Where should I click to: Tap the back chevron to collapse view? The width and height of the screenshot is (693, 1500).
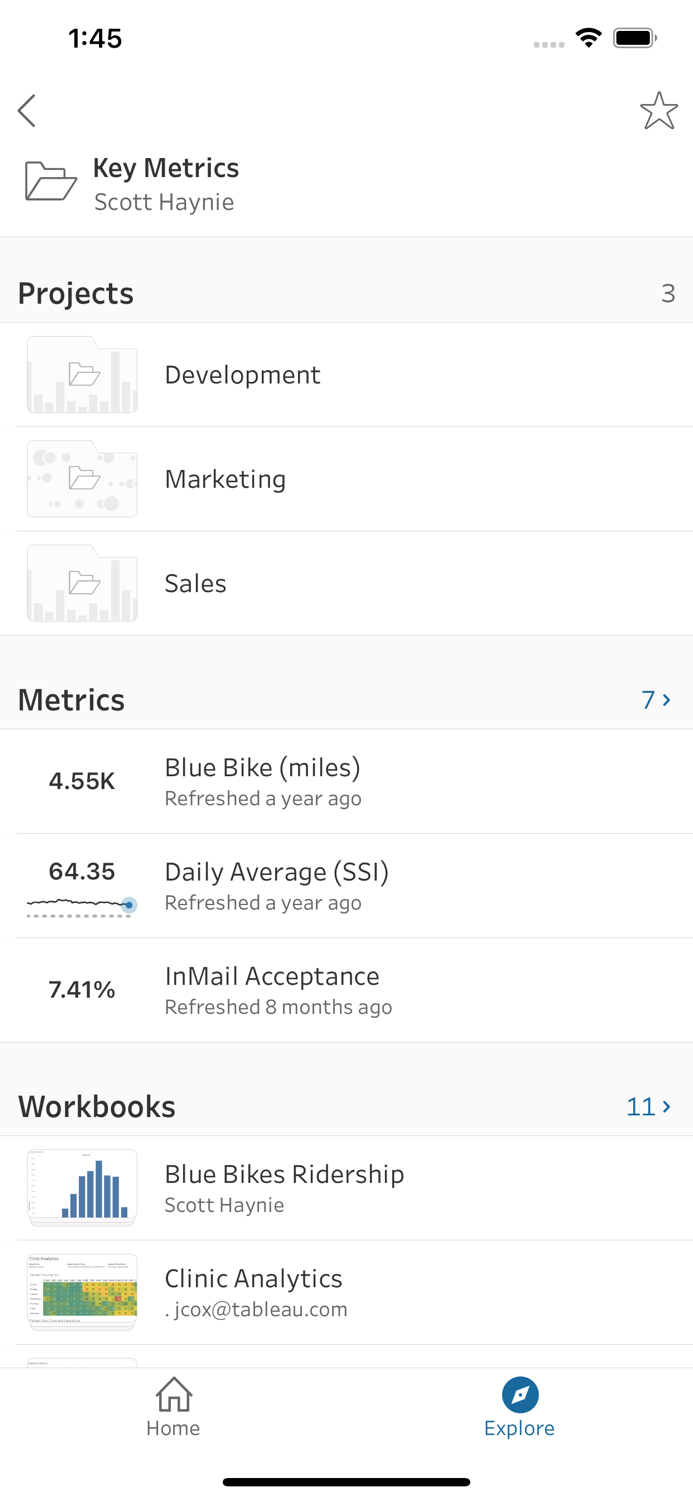coord(27,110)
